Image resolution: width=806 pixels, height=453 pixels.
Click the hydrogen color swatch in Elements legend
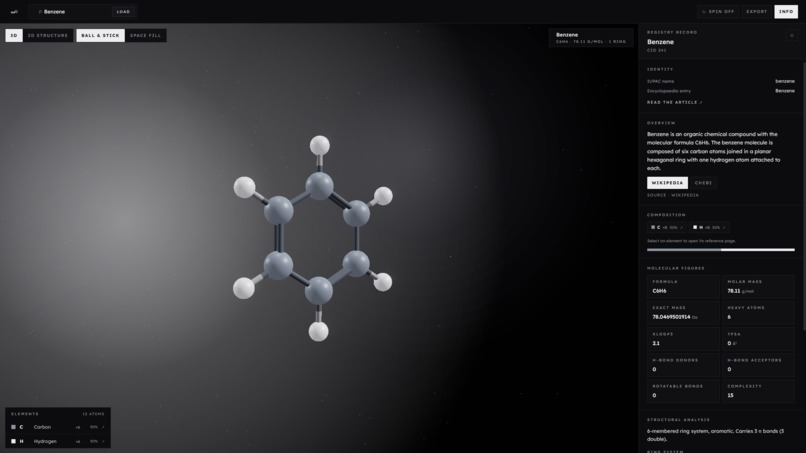coord(13,441)
